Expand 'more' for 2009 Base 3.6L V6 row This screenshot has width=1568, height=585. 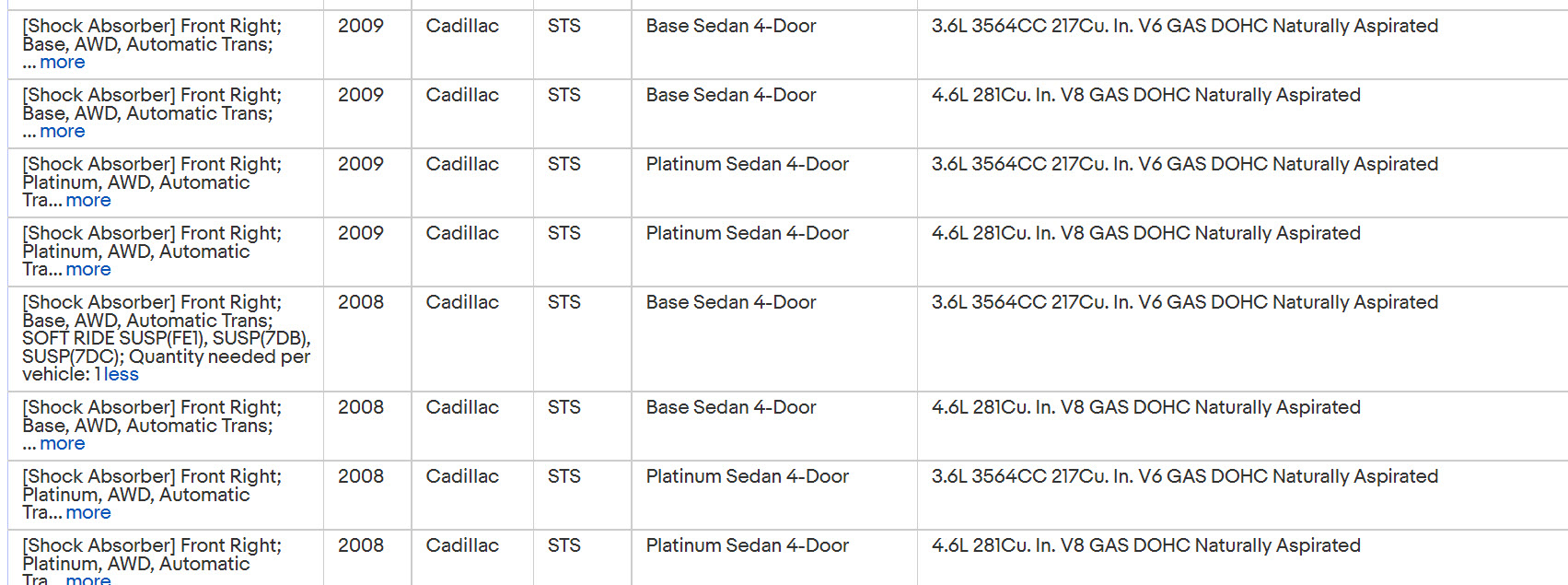63,63
